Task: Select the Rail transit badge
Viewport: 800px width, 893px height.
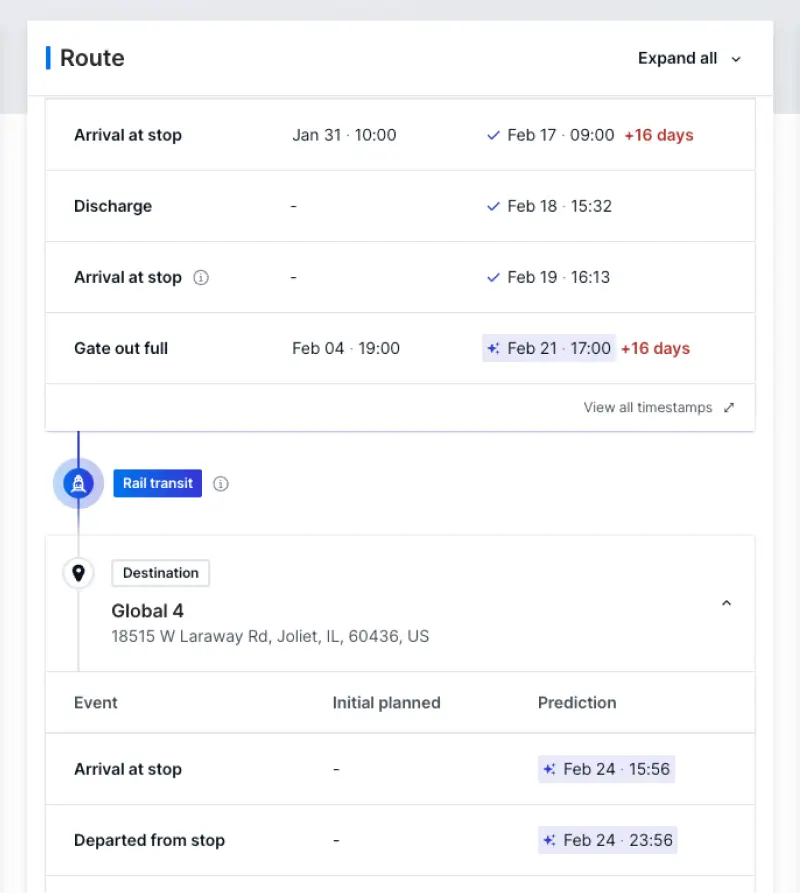Action: click(158, 484)
